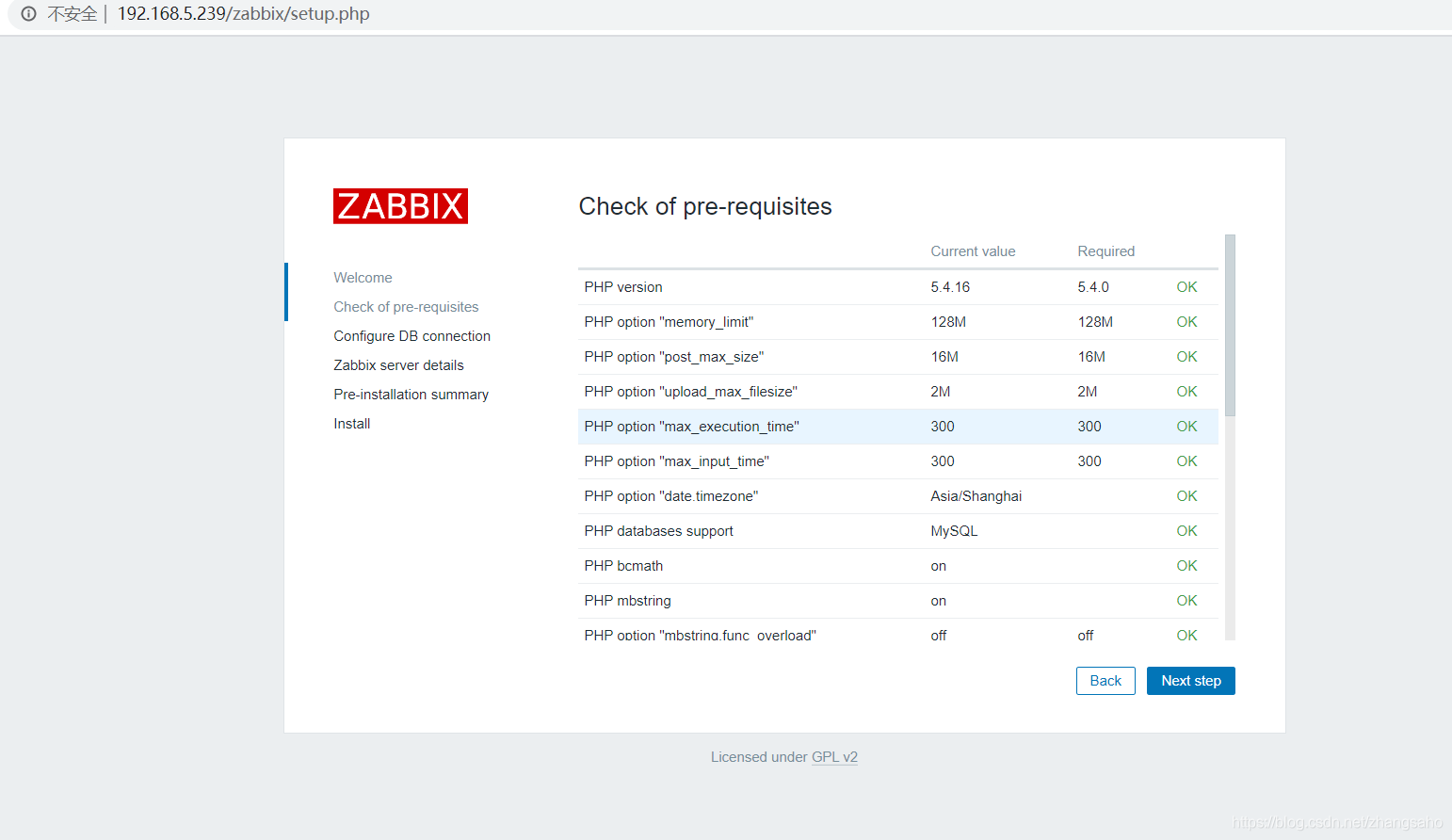Click PHP option "max_execution_time" row label
Screen dimensions: 1452x840
click(x=691, y=427)
